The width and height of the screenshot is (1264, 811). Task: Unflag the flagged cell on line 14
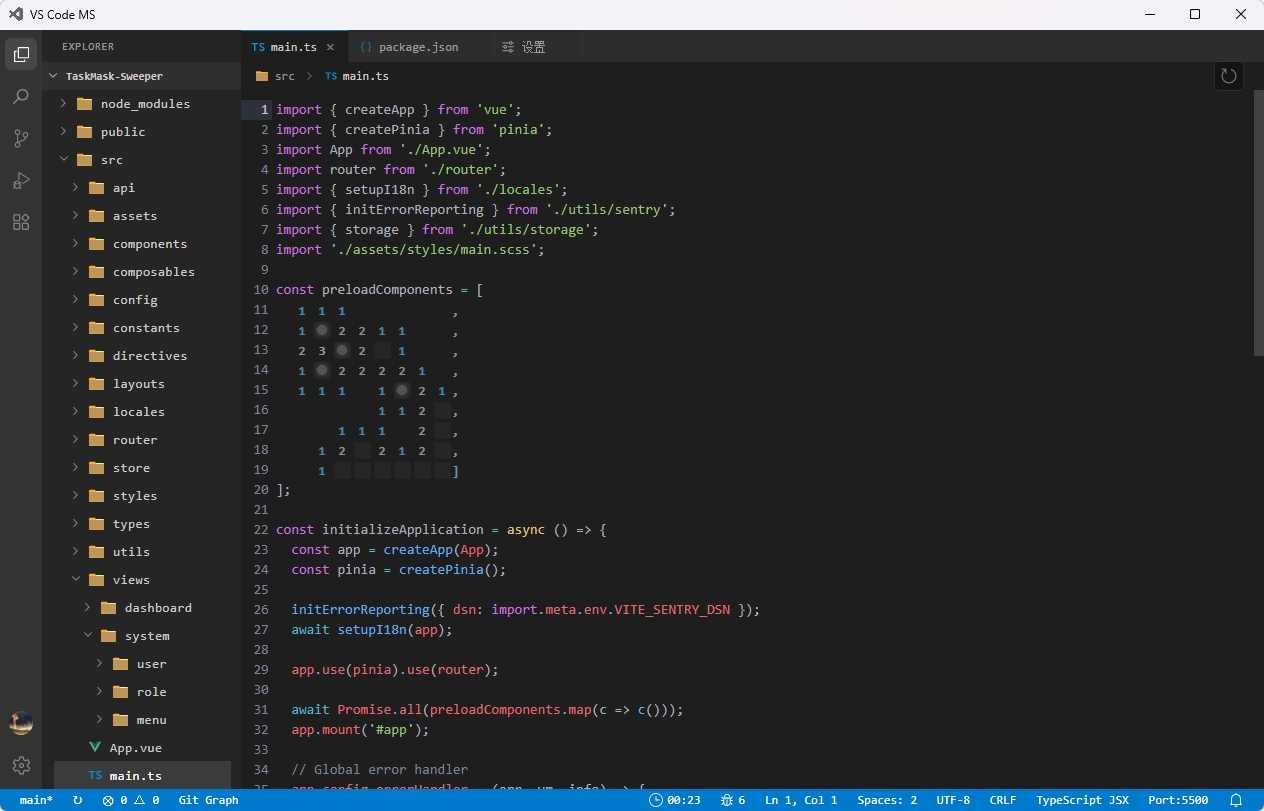(x=321, y=370)
